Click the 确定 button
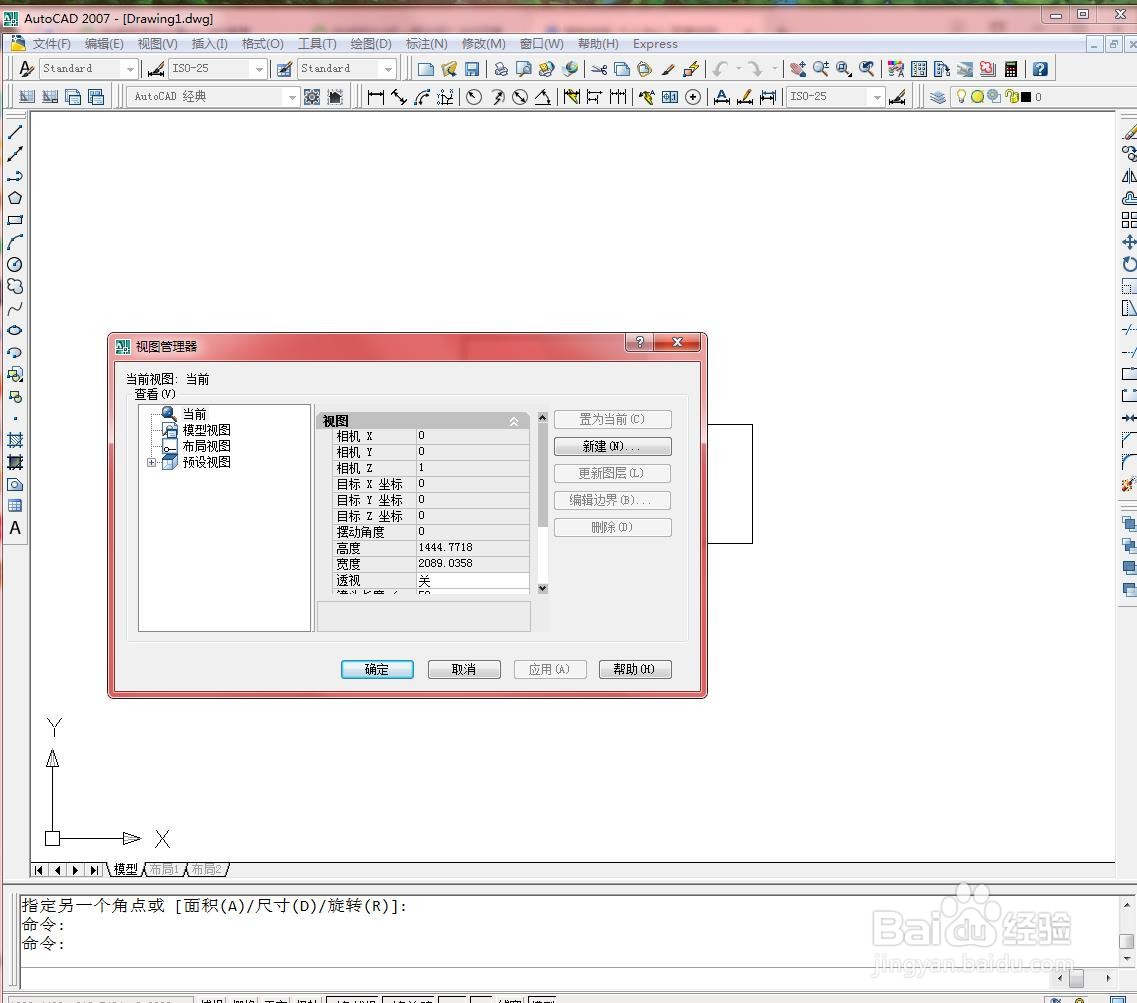 pyautogui.click(x=377, y=669)
